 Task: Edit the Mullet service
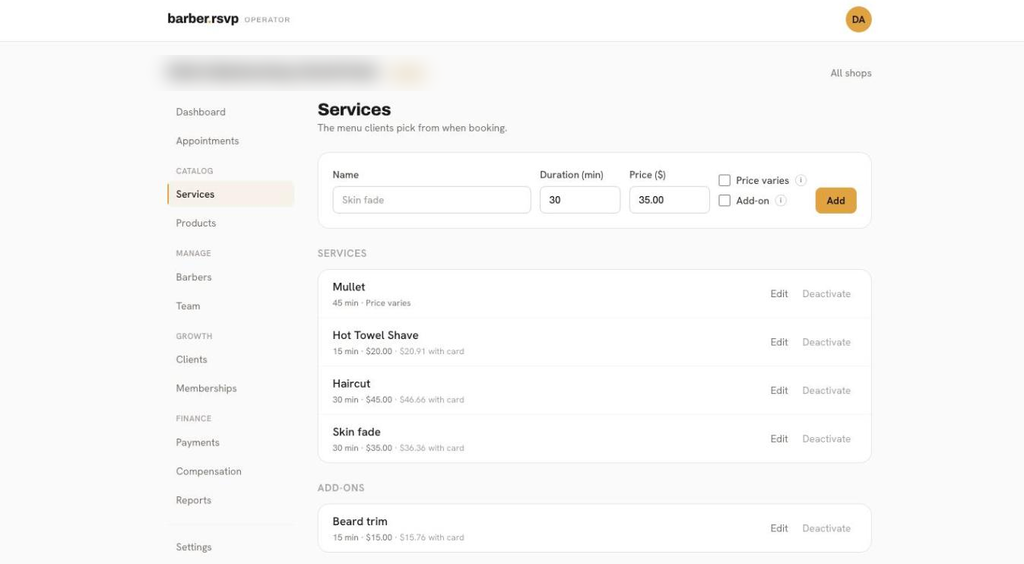coord(778,294)
